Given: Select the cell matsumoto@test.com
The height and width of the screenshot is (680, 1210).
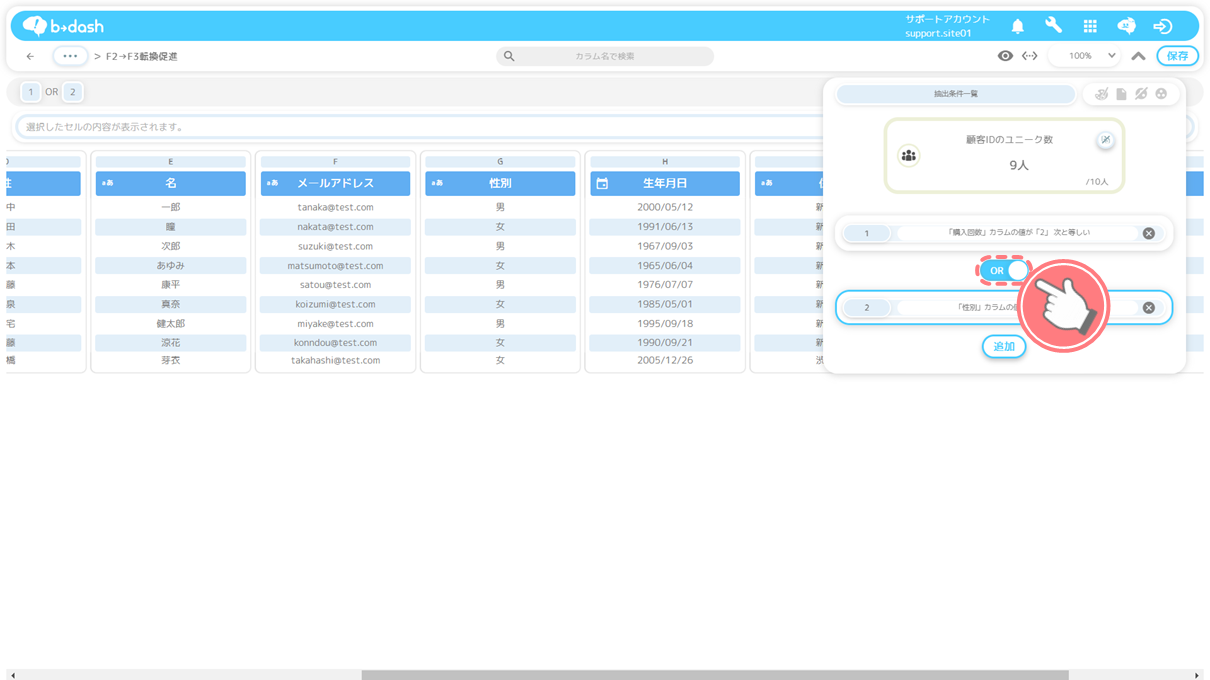Looking at the screenshot, I should (x=335, y=266).
